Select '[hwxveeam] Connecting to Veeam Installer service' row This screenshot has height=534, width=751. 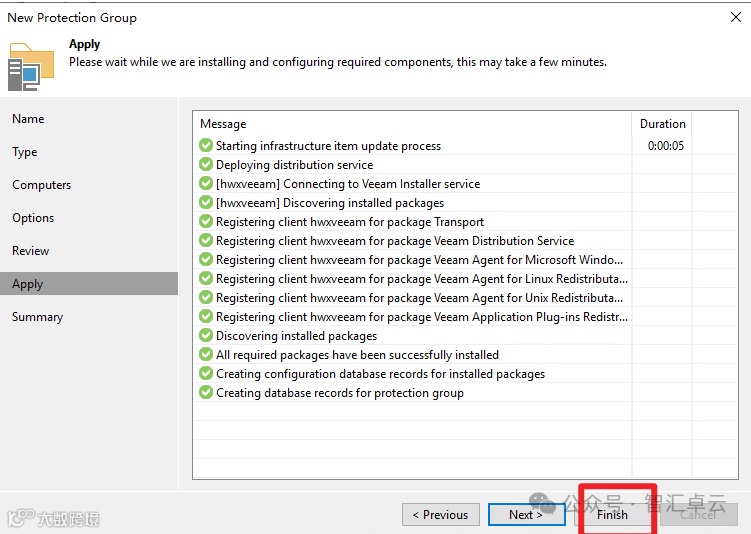click(348, 184)
